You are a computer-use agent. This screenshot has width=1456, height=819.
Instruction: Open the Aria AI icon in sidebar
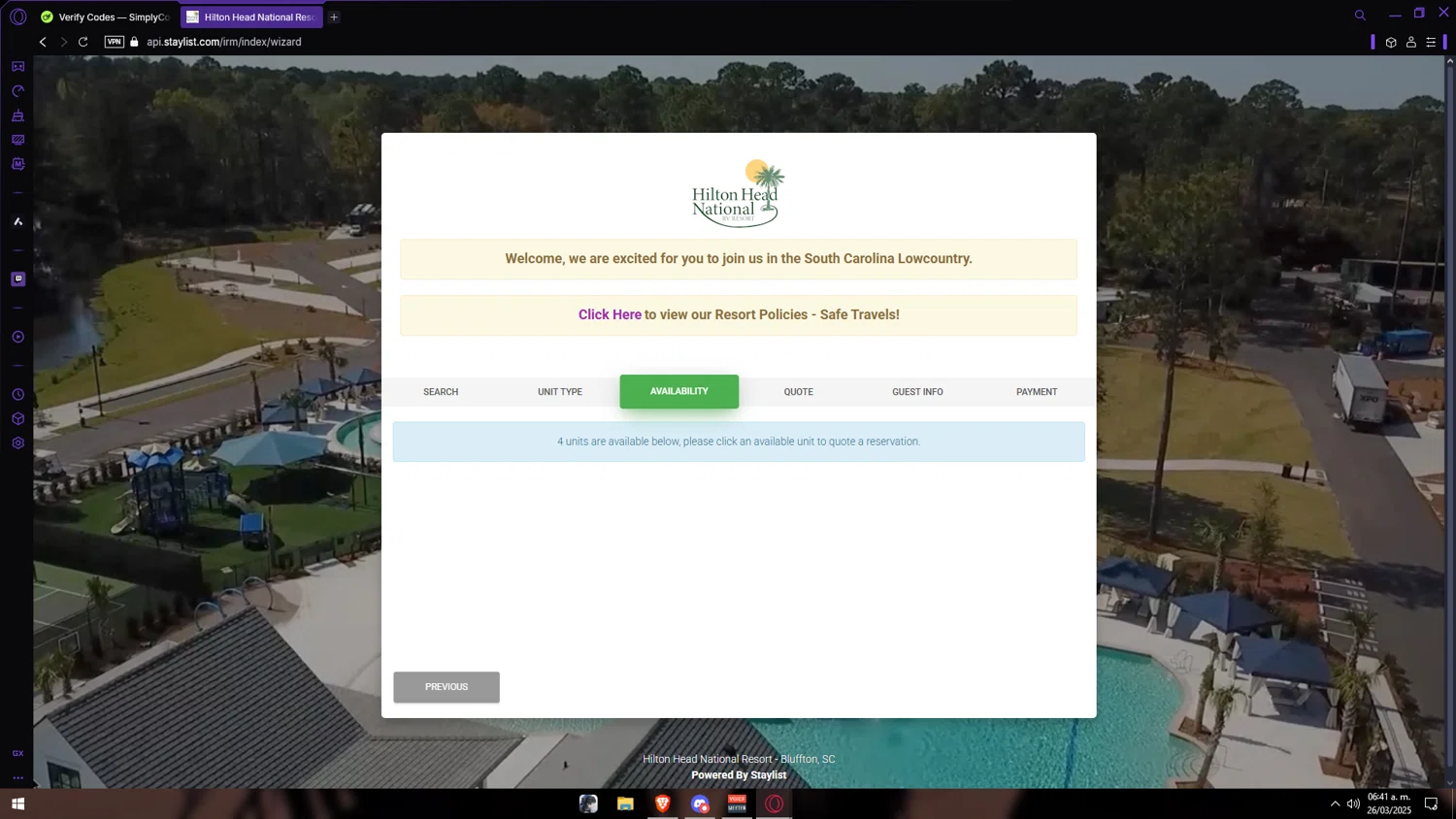17,221
